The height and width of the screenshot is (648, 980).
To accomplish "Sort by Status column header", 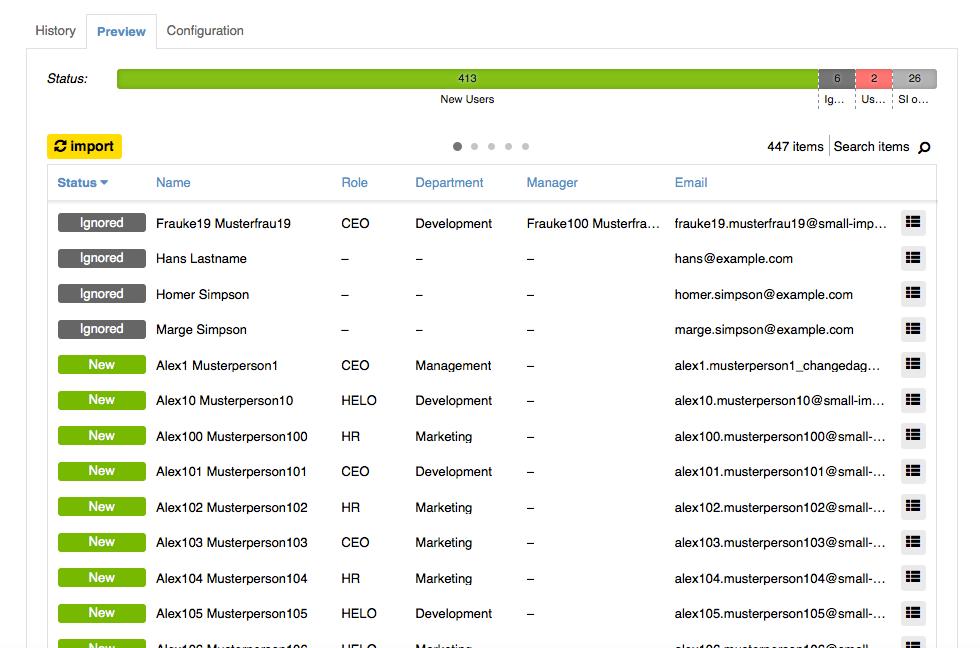I will 82,183.
